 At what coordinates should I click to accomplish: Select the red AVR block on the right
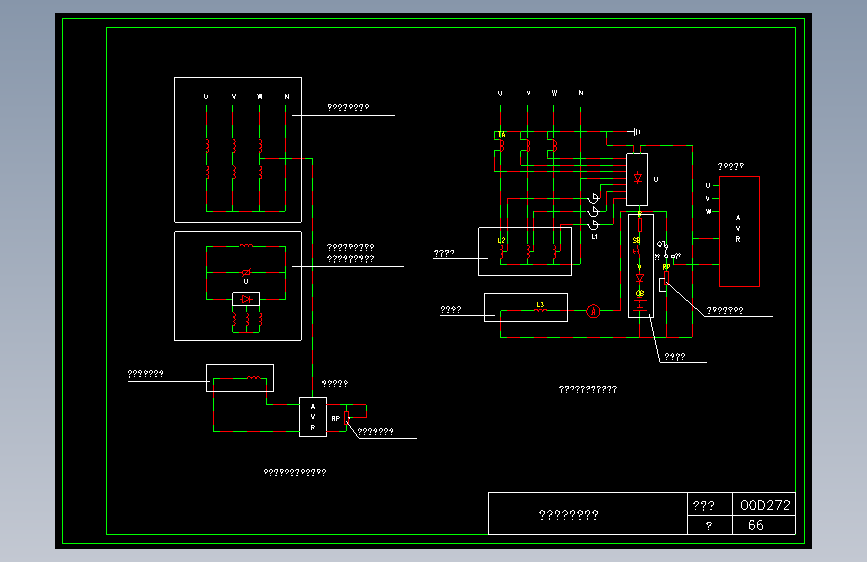(739, 231)
